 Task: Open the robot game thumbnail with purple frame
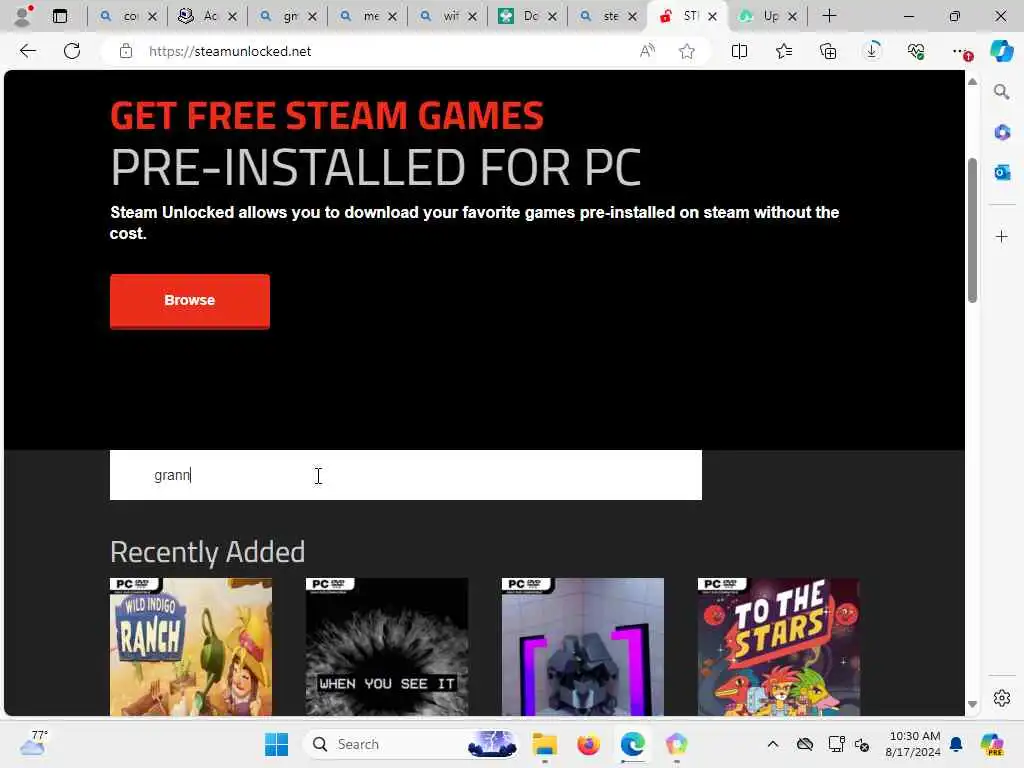(583, 647)
